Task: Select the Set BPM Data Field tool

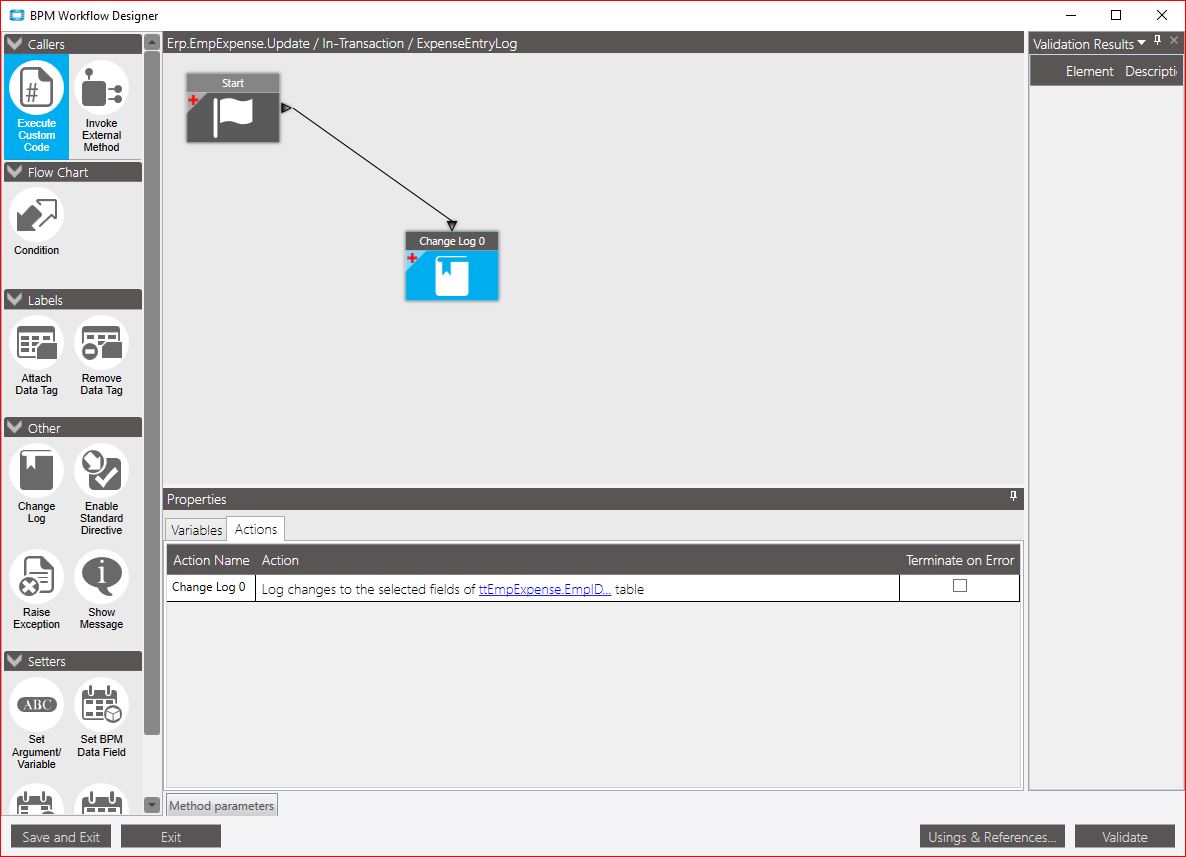Action: pyautogui.click(x=101, y=719)
